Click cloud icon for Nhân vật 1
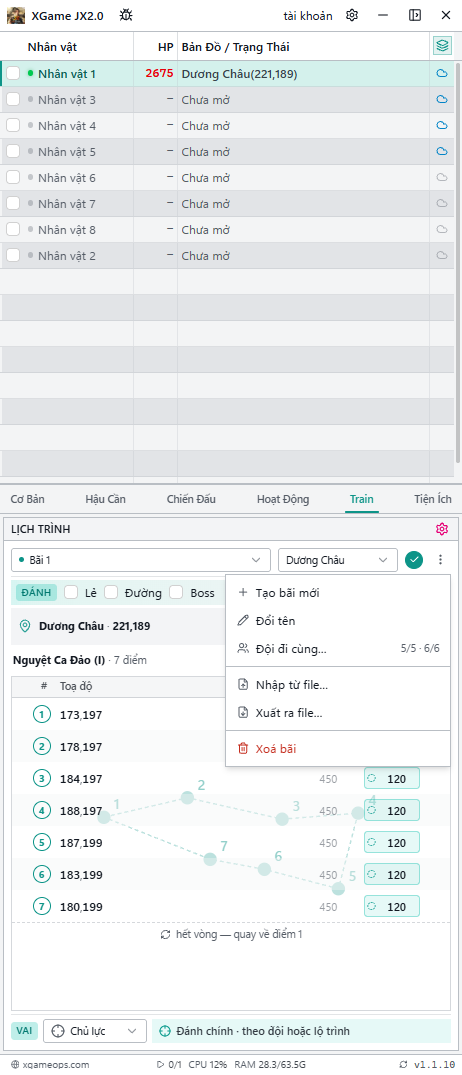Screen dimensions: 462x1075 click(x=442, y=73)
